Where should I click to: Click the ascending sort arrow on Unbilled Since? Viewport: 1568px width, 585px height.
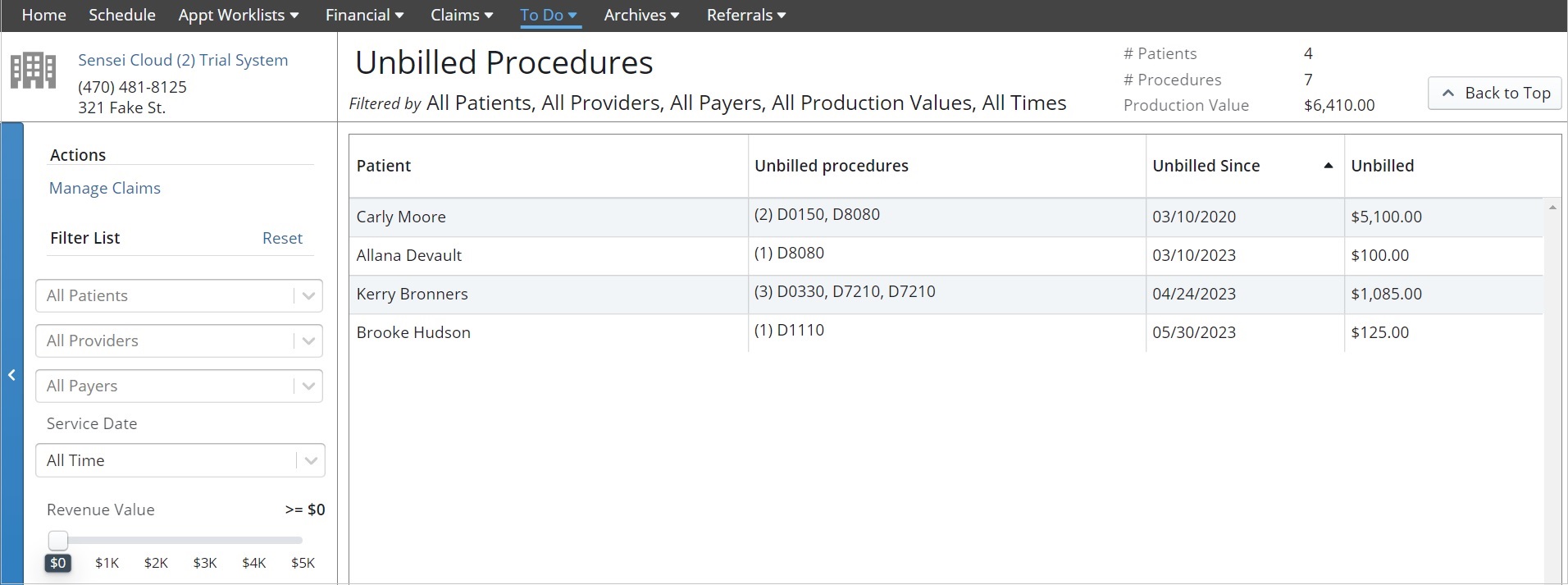(x=1328, y=166)
